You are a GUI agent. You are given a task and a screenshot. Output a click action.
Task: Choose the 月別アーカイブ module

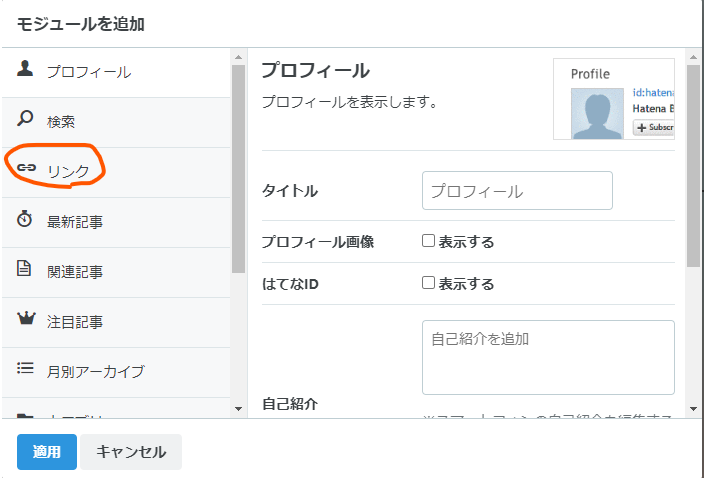tap(116, 373)
